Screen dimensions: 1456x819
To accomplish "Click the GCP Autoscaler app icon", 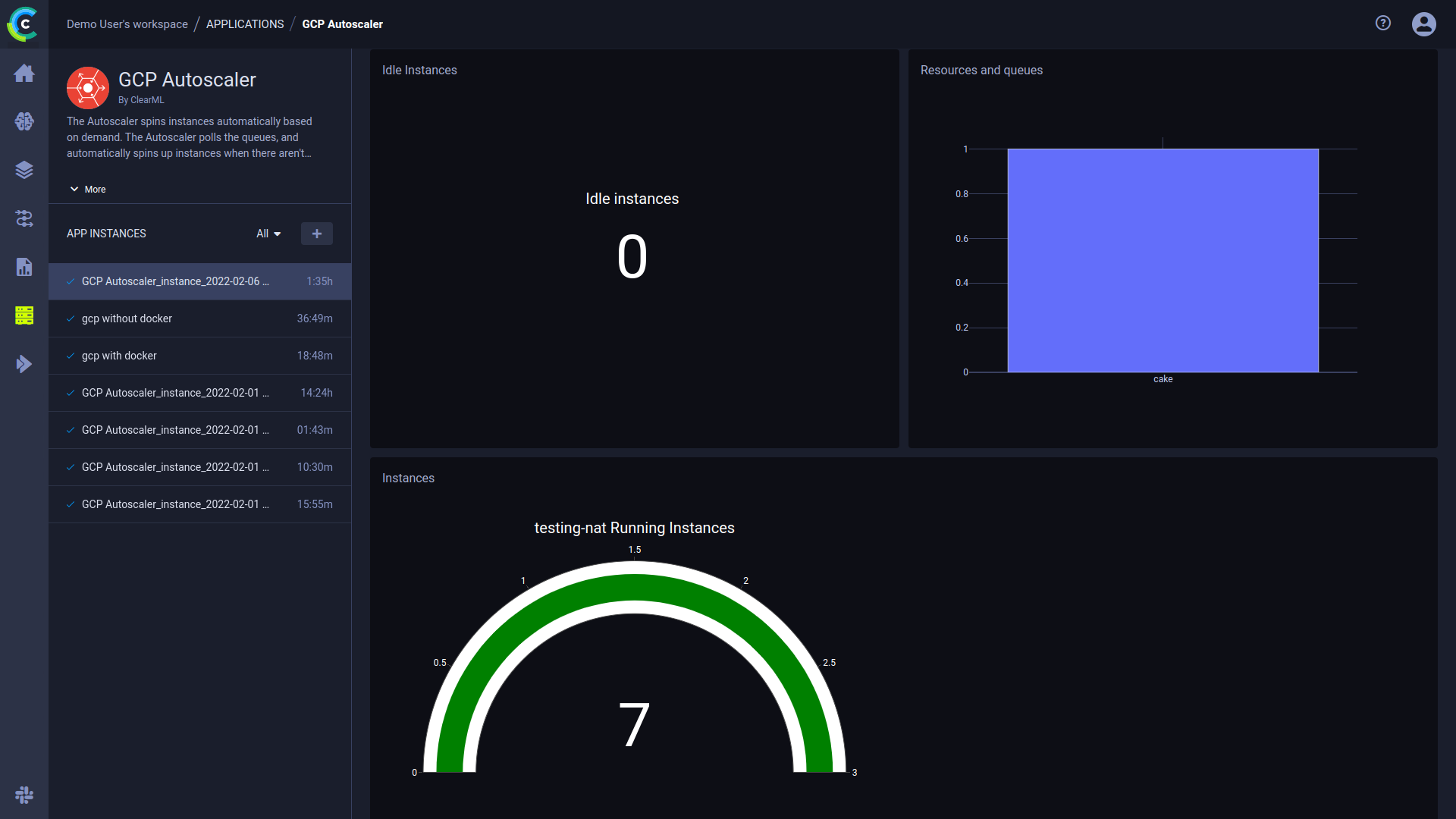I will pos(87,87).
